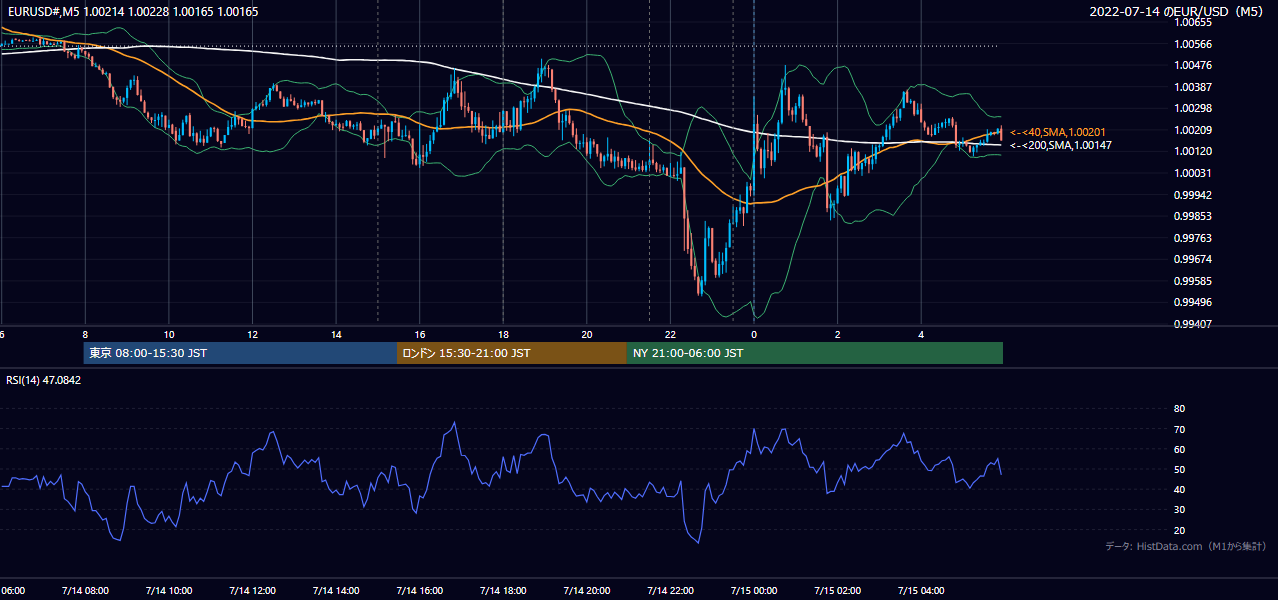This screenshot has width=1278, height=600.
Task: Click RSI scale value 30
Action: coord(1179,509)
